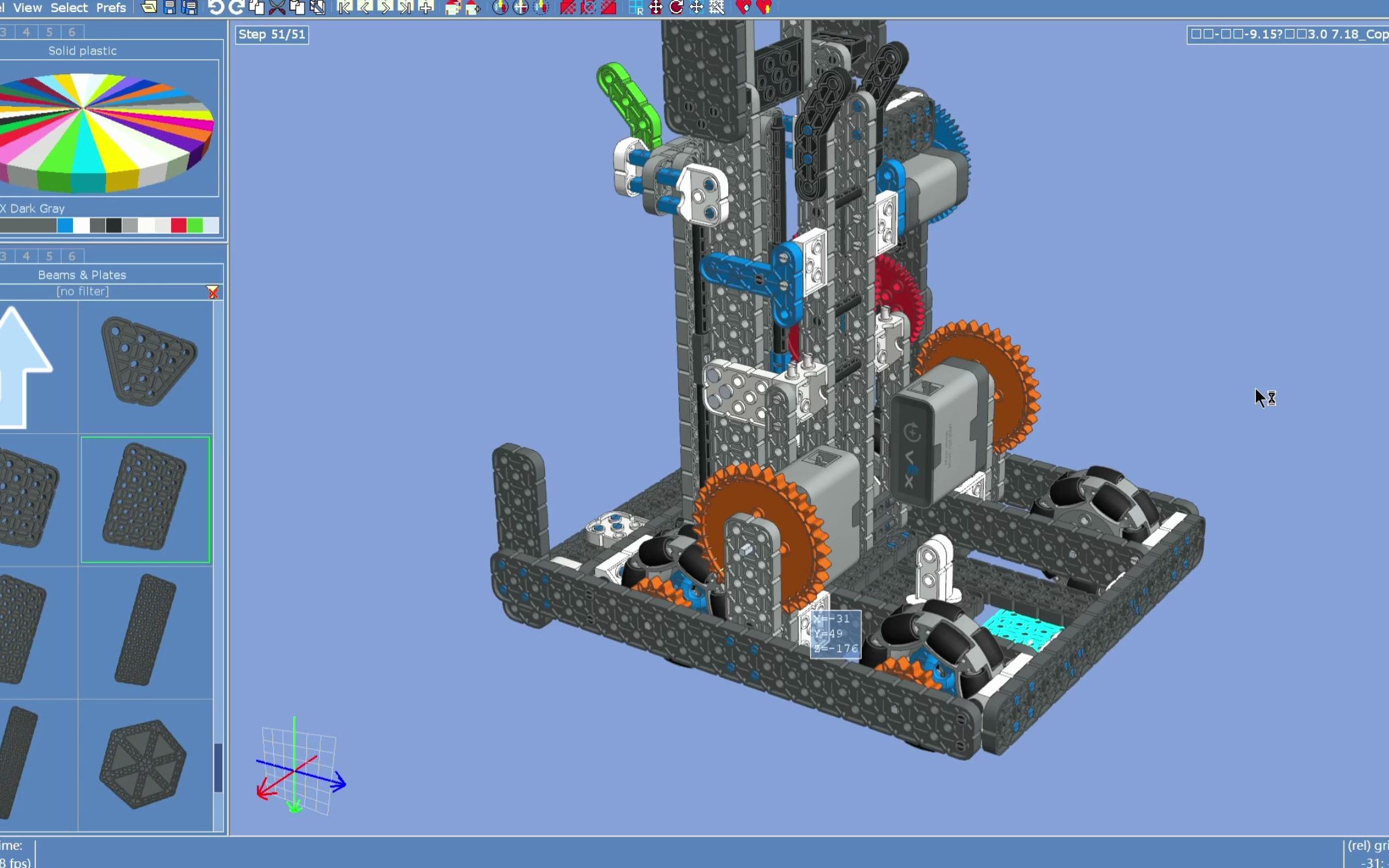Open the Prefs menu
Image resolution: width=1389 pixels, height=868 pixels.
[112, 7]
